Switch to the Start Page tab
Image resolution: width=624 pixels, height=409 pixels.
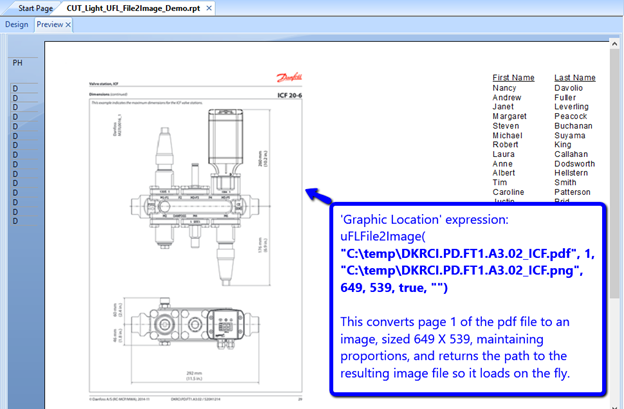point(35,8)
